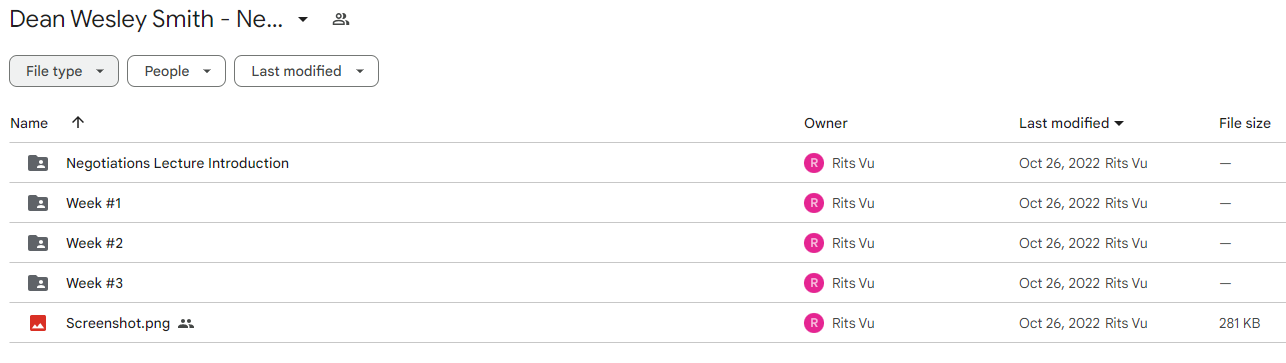The width and height of the screenshot is (1286, 363).
Task: Expand the File type filter
Action: 64,71
